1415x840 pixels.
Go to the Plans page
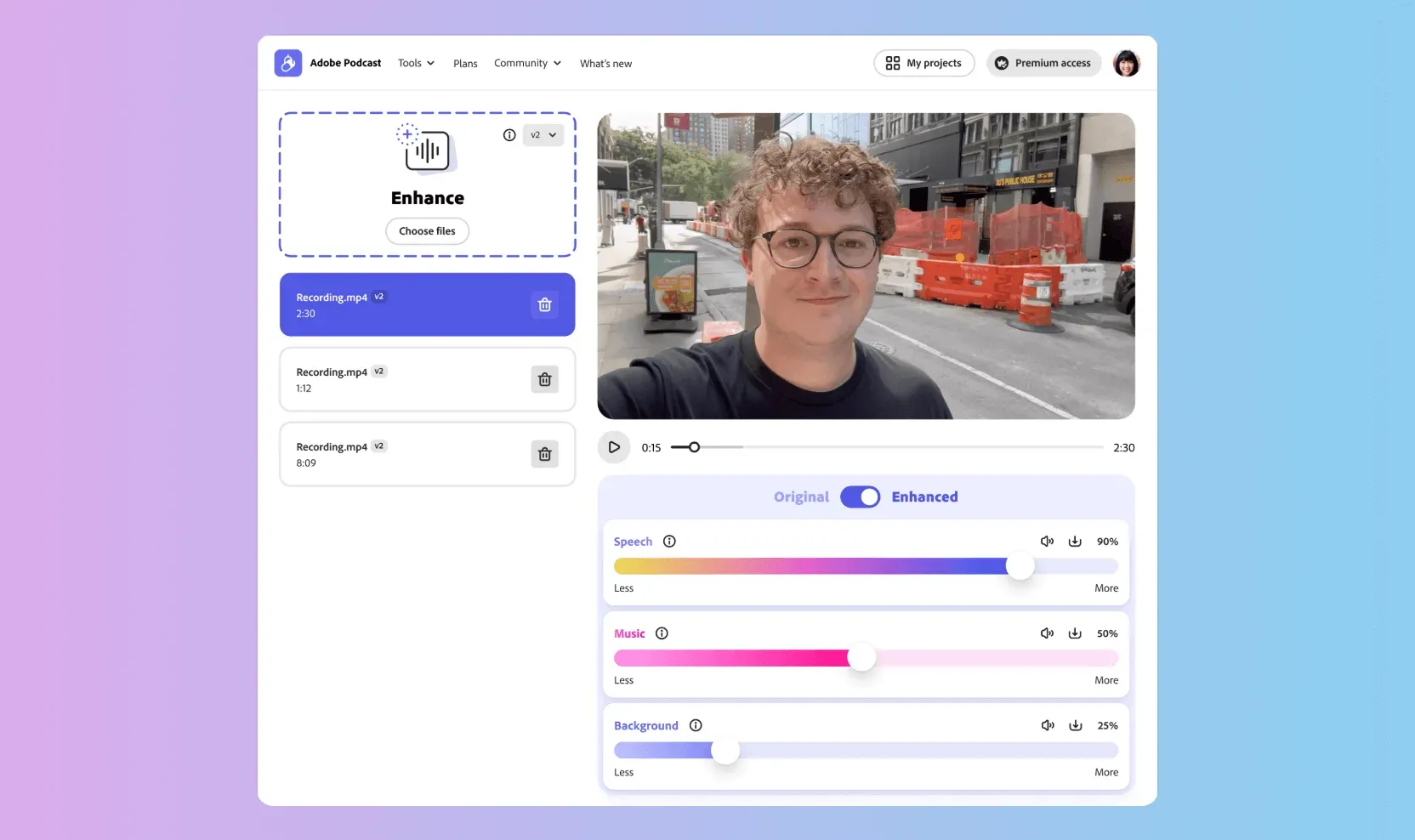465,64
